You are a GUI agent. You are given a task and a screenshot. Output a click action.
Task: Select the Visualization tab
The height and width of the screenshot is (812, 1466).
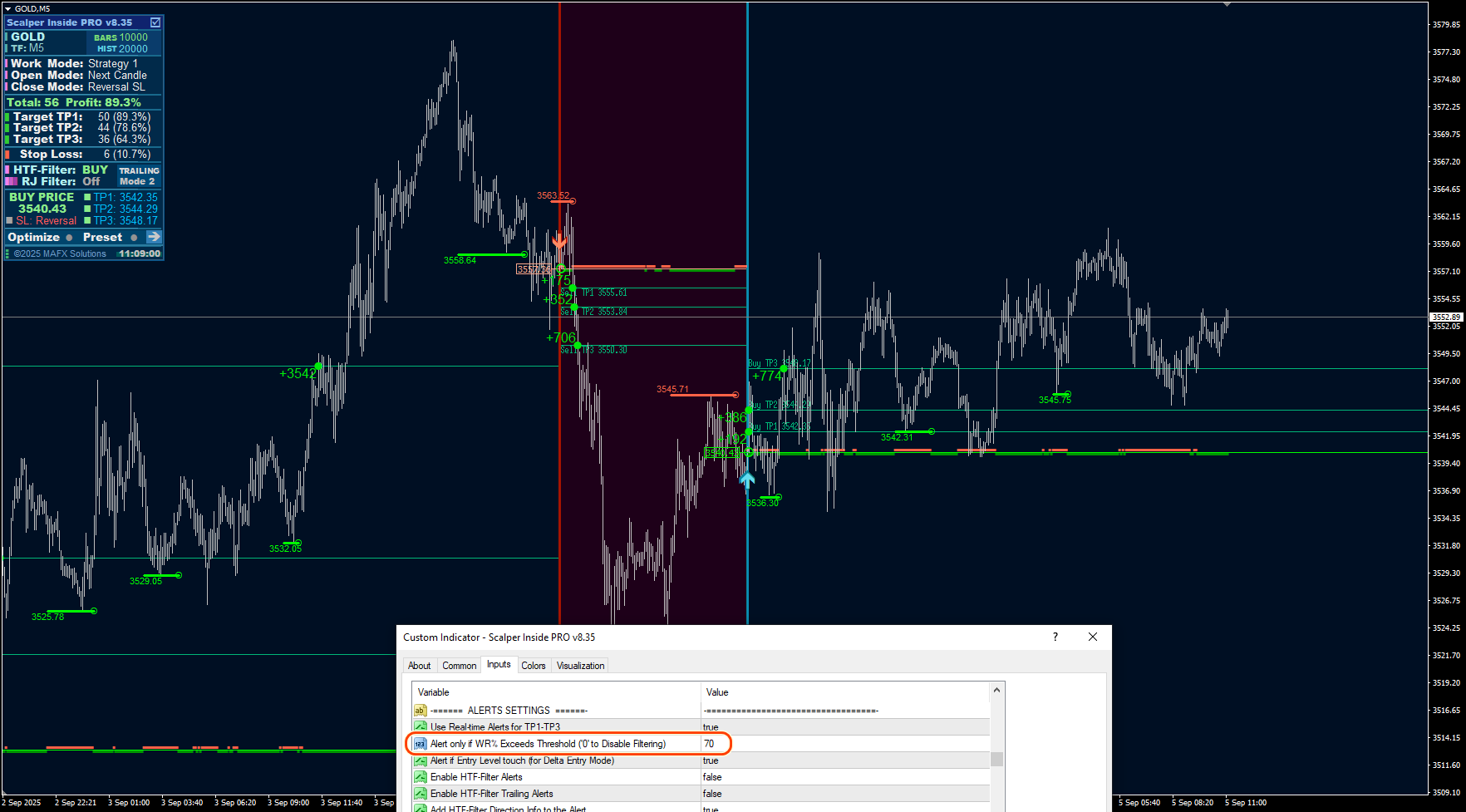580,666
